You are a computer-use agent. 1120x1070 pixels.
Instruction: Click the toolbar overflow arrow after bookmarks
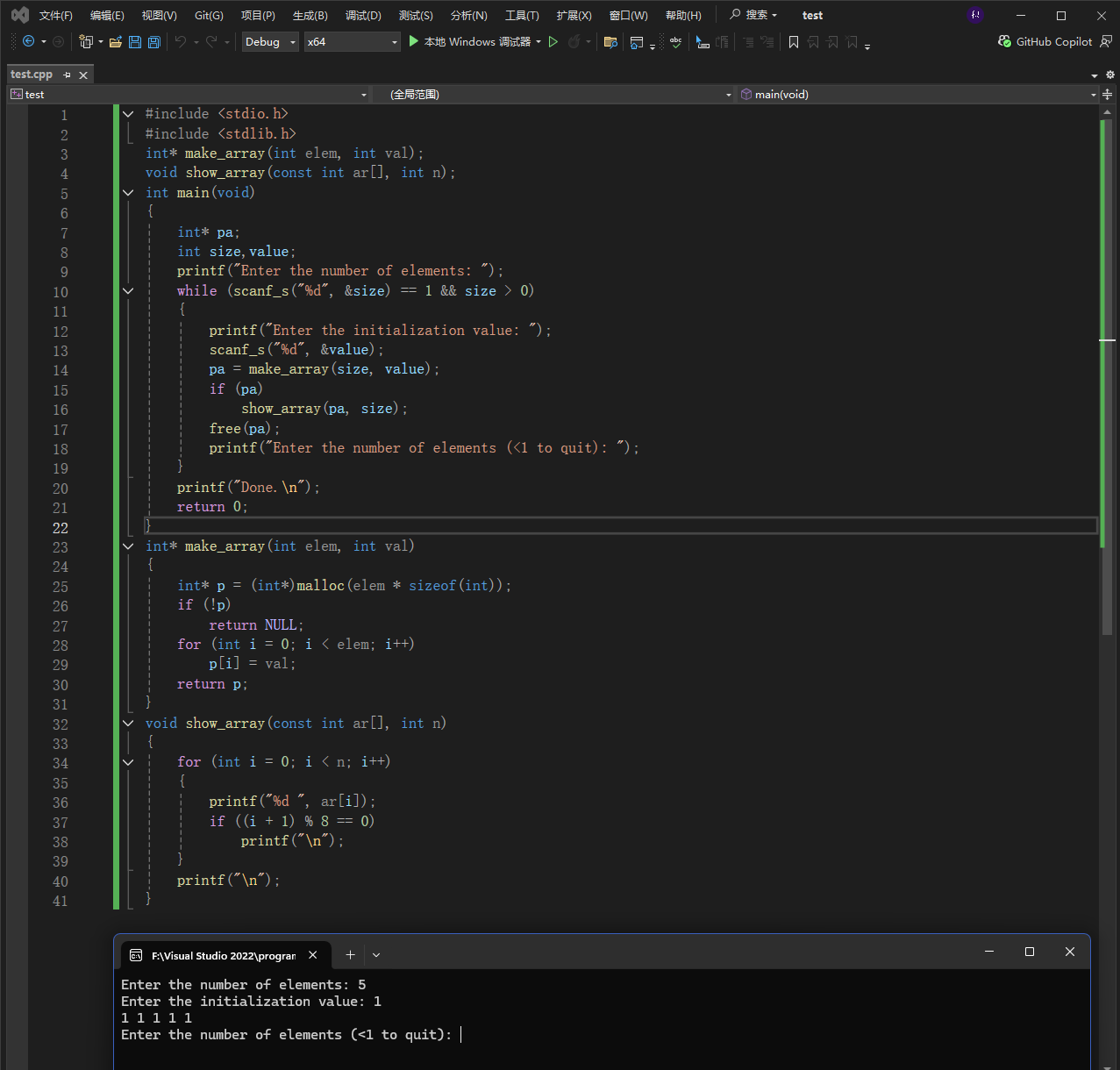click(867, 46)
